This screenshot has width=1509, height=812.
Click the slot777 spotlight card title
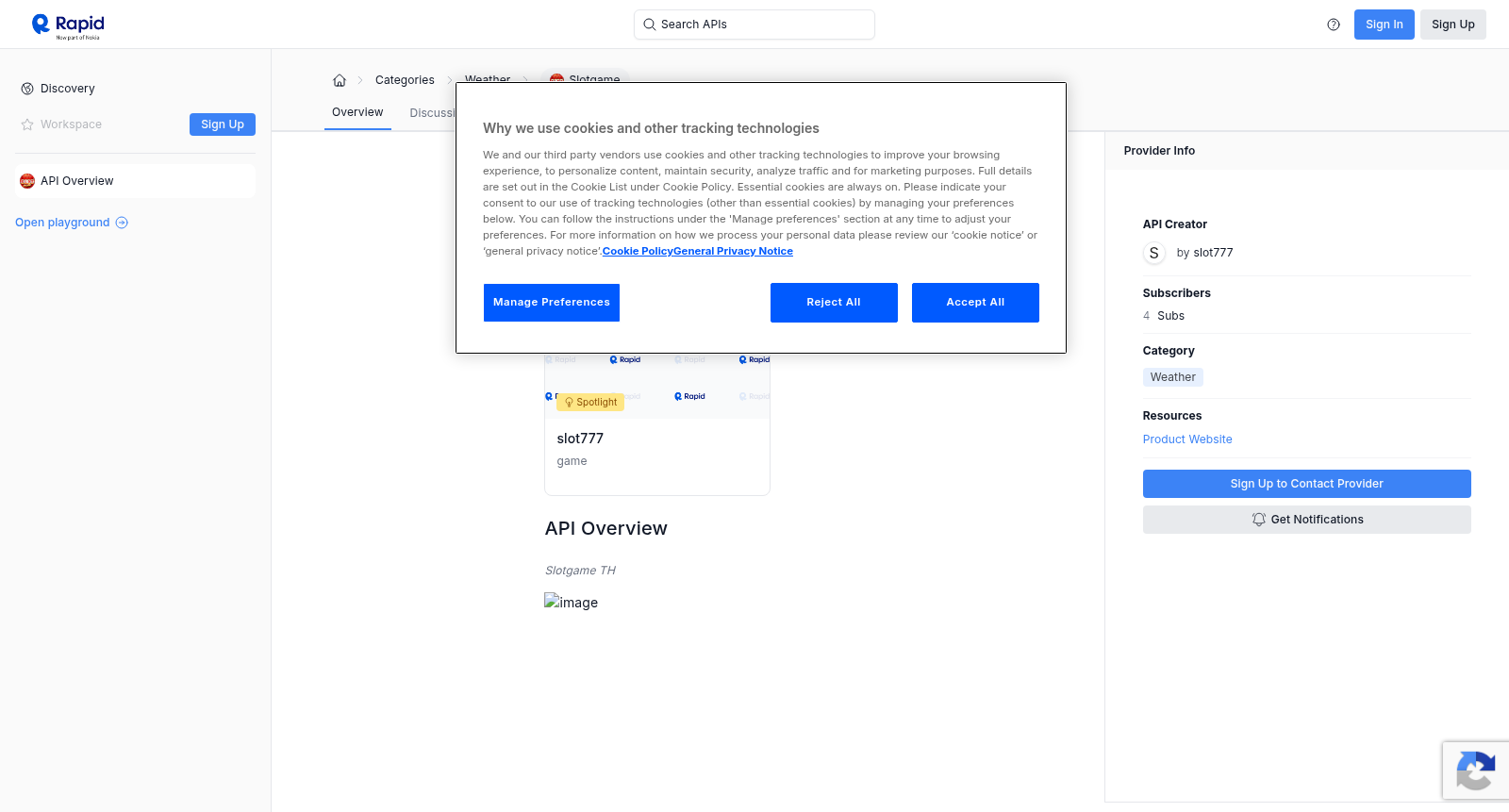pyautogui.click(x=580, y=439)
